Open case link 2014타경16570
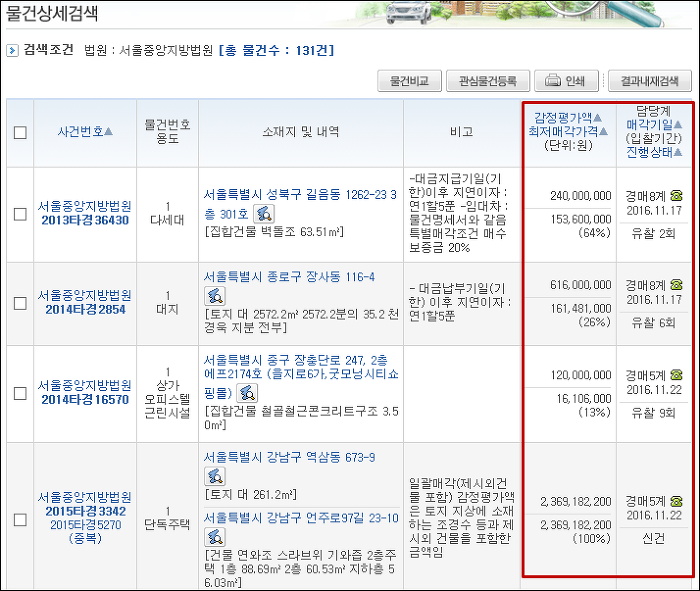Viewport: 700px width, 591px height. (85, 400)
